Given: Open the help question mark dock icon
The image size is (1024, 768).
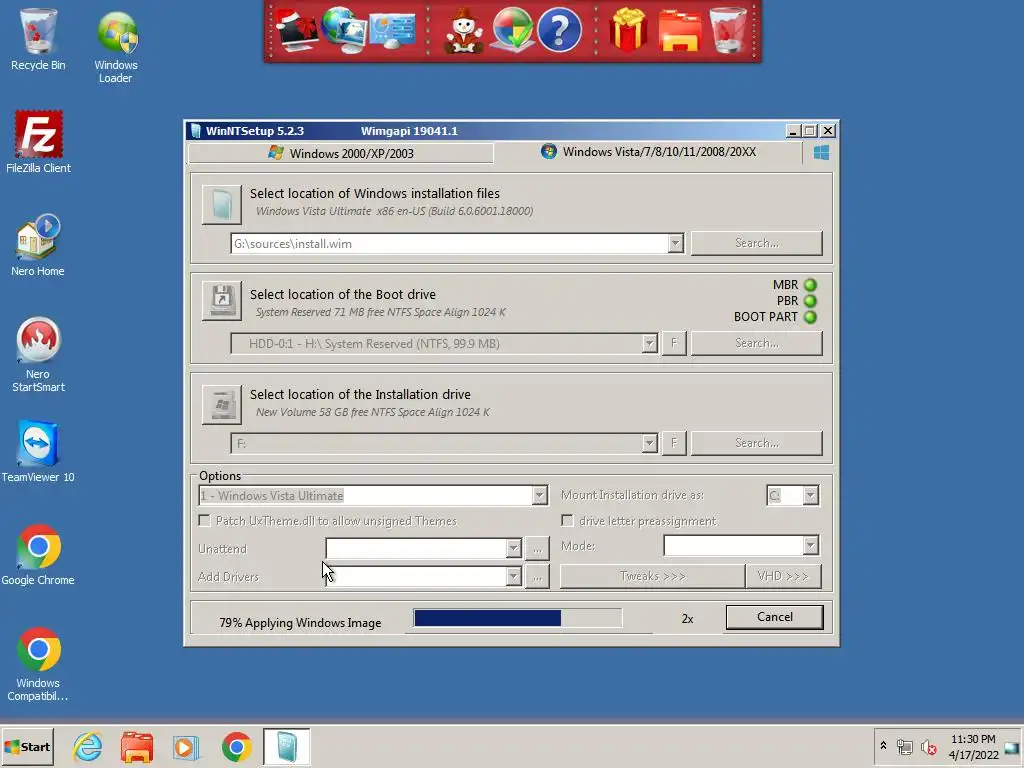Looking at the screenshot, I should pyautogui.click(x=559, y=30).
